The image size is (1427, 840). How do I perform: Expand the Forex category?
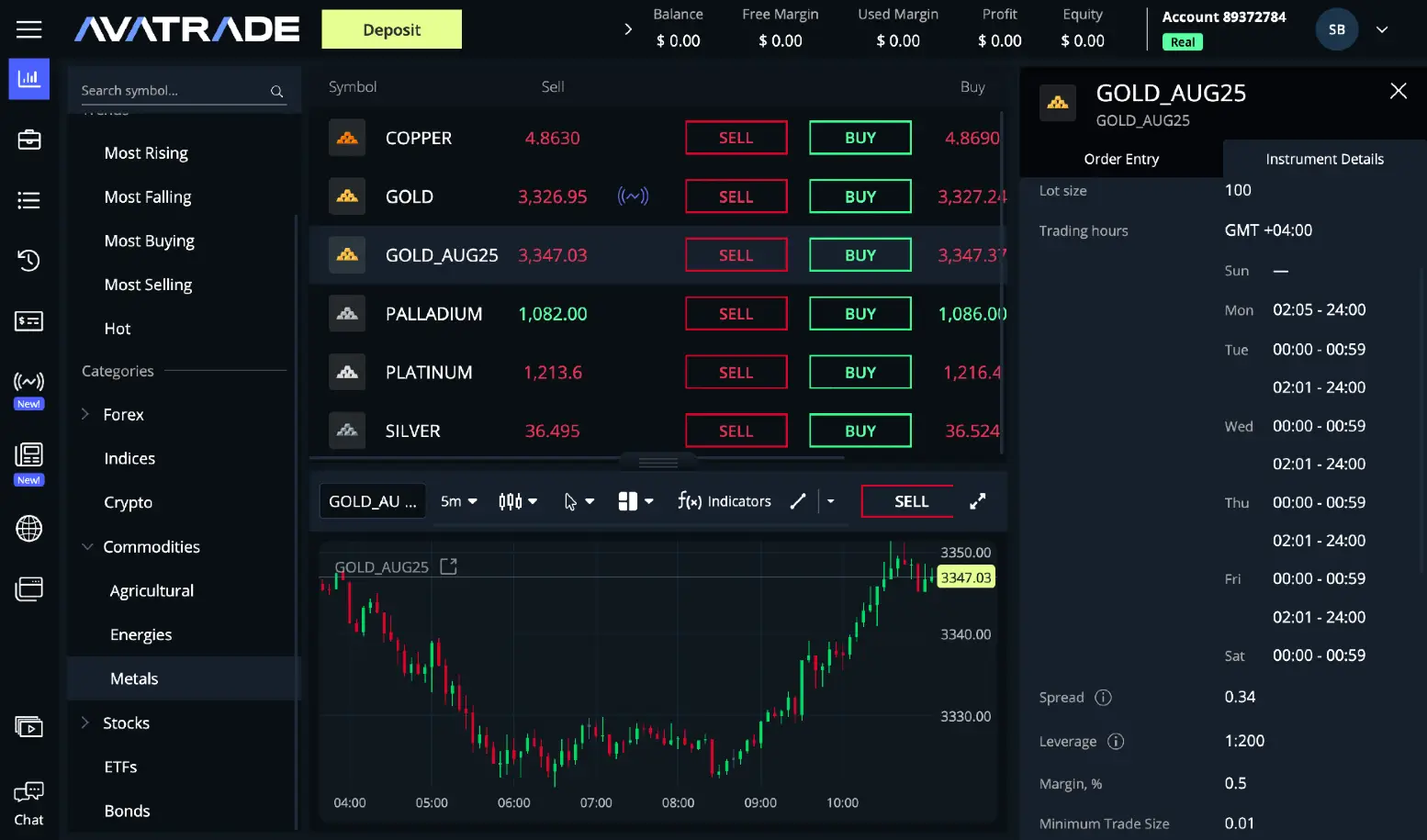[x=85, y=414]
